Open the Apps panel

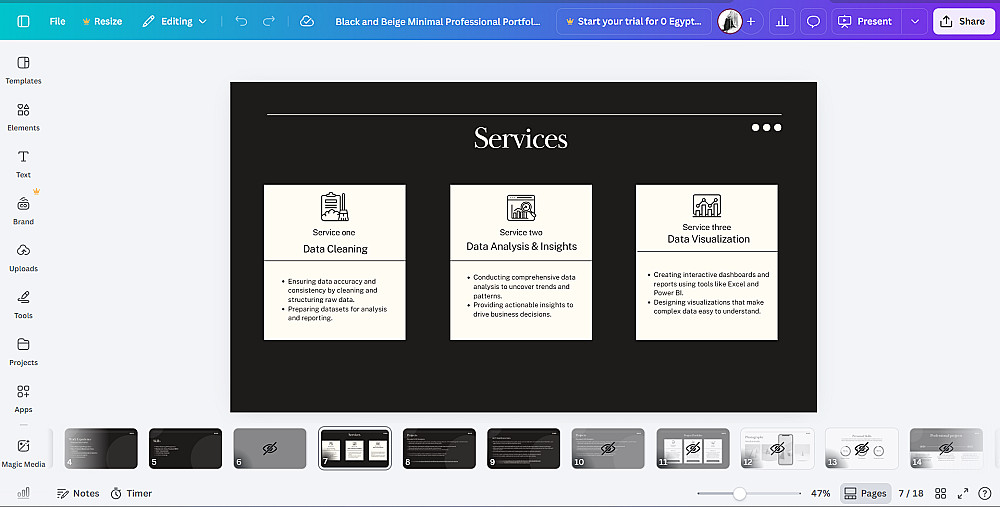tap(24, 399)
